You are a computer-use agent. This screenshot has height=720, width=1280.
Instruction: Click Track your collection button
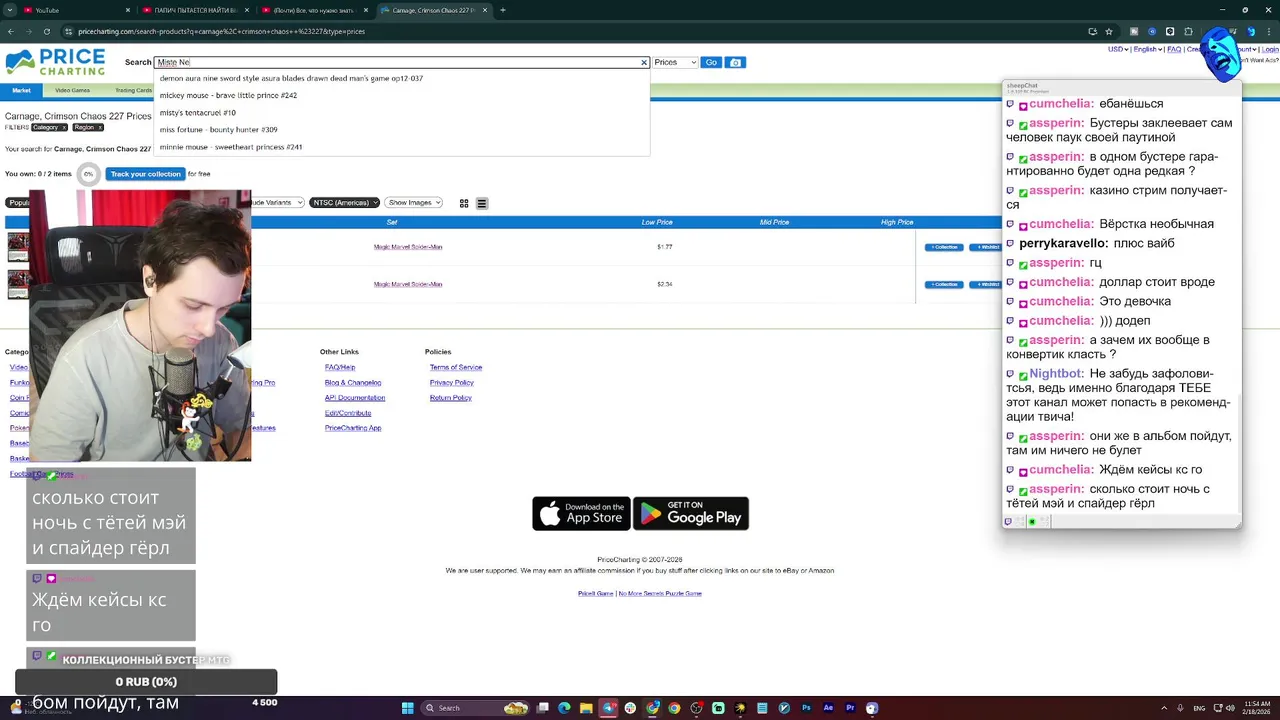[x=146, y=174]
